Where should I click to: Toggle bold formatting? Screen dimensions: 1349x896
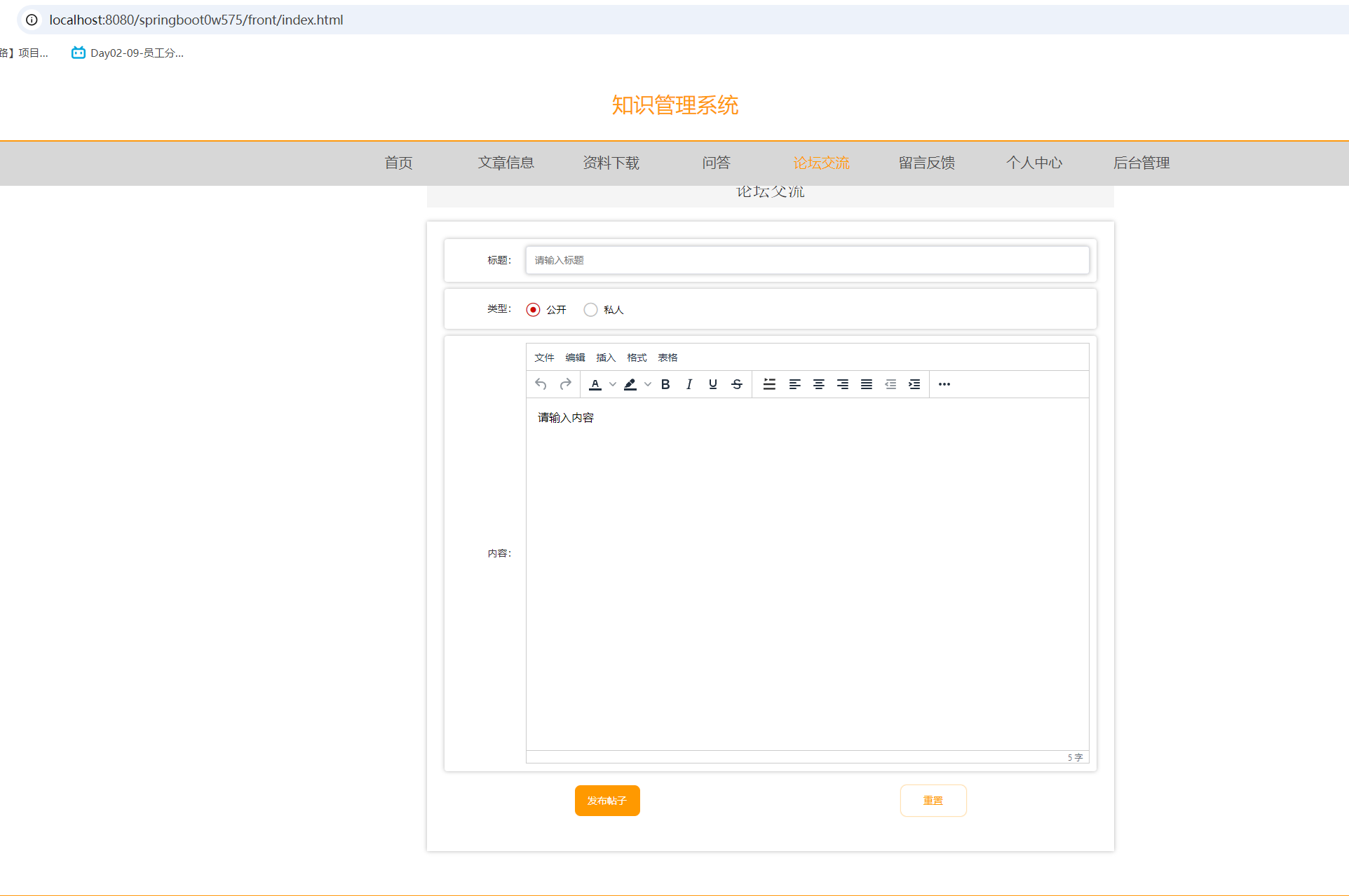click(665, 384)
